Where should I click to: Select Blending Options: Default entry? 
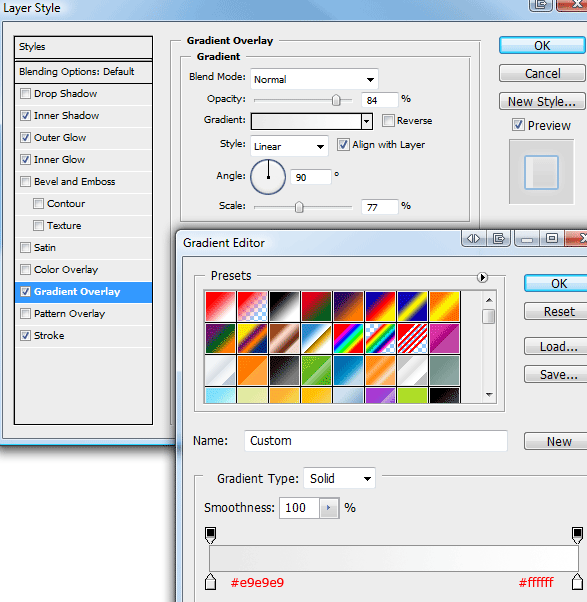83,72
